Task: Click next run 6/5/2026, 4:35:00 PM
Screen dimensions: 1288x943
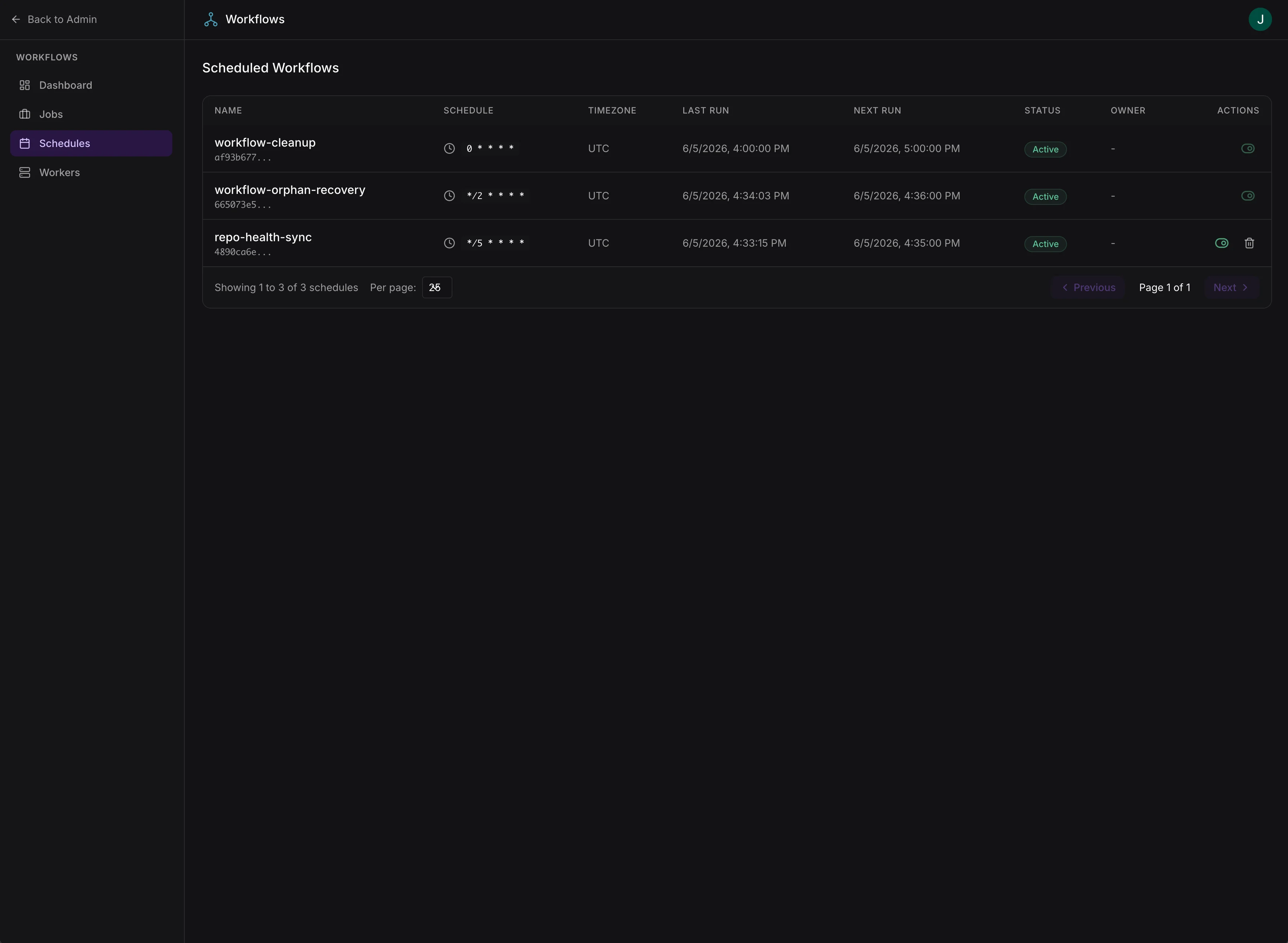Action: click(x=907, y=243)
